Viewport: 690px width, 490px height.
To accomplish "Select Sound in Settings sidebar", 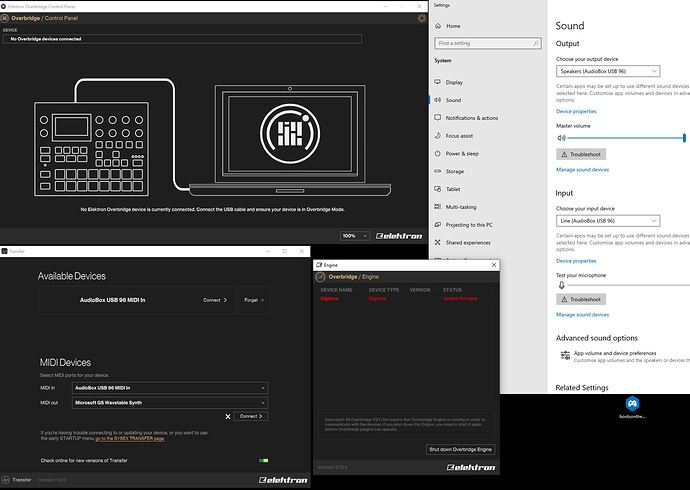I will click(453, 100).
